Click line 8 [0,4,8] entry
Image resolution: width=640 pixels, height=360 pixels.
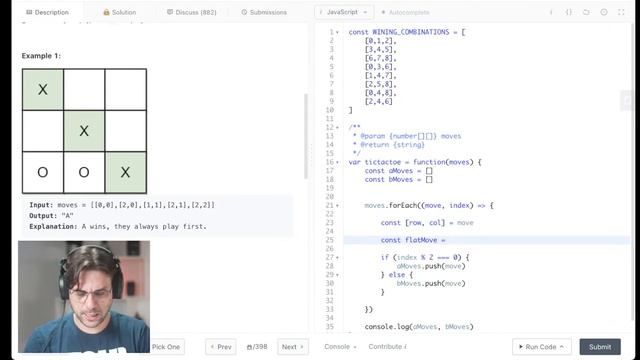click(380, 93)
